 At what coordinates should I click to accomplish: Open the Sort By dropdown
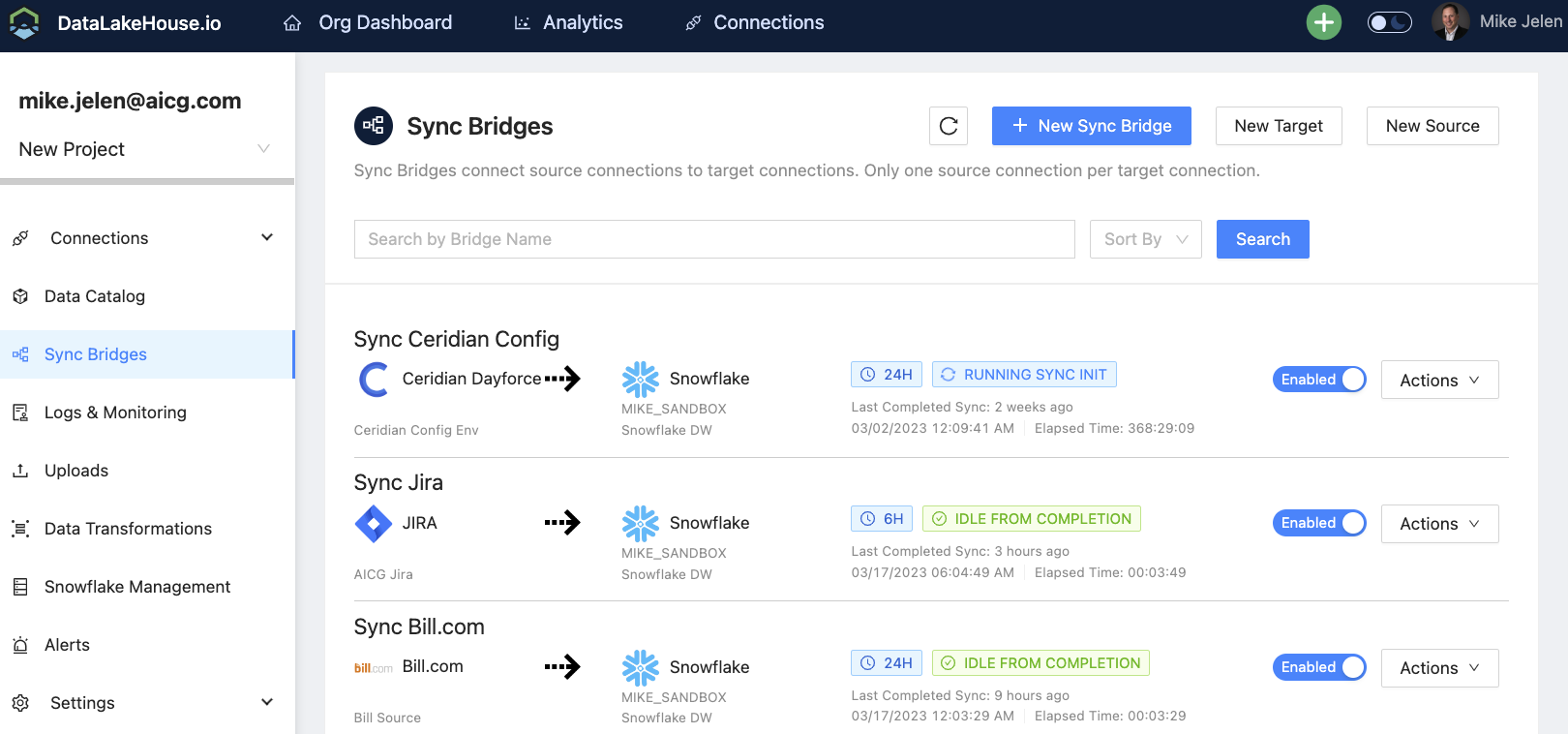[x=1145, y=239]
